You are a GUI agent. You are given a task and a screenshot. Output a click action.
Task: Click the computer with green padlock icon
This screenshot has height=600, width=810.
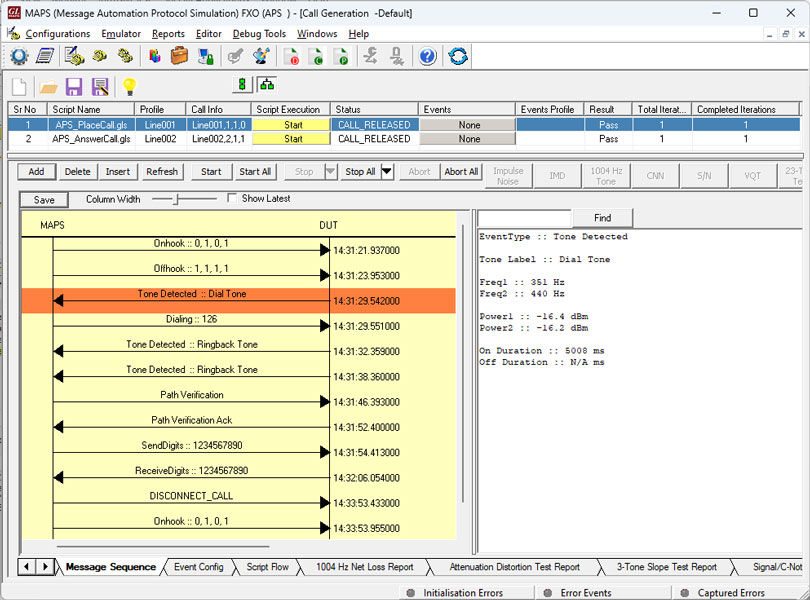click(x=206, y=56)
